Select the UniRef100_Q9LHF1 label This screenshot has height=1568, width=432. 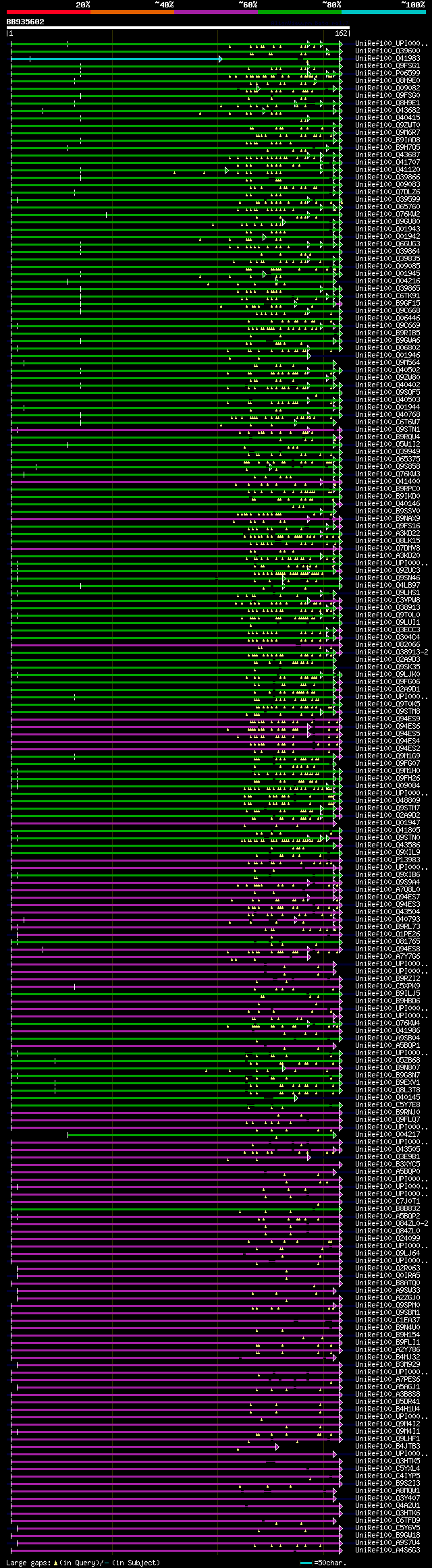pos(387,1439)
